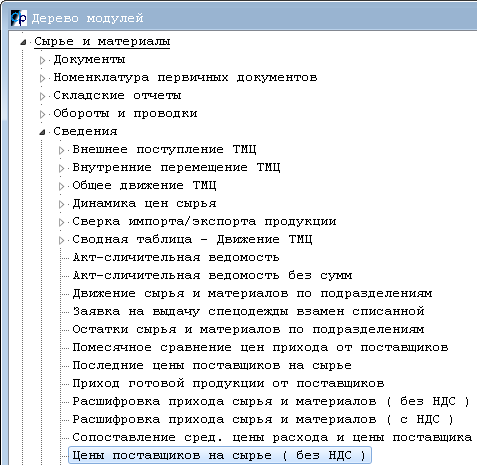Expand Сводная таблица - Движение ТМЦ arrow
The width and height of the screenshot is (477, 465).
point(61,240)
